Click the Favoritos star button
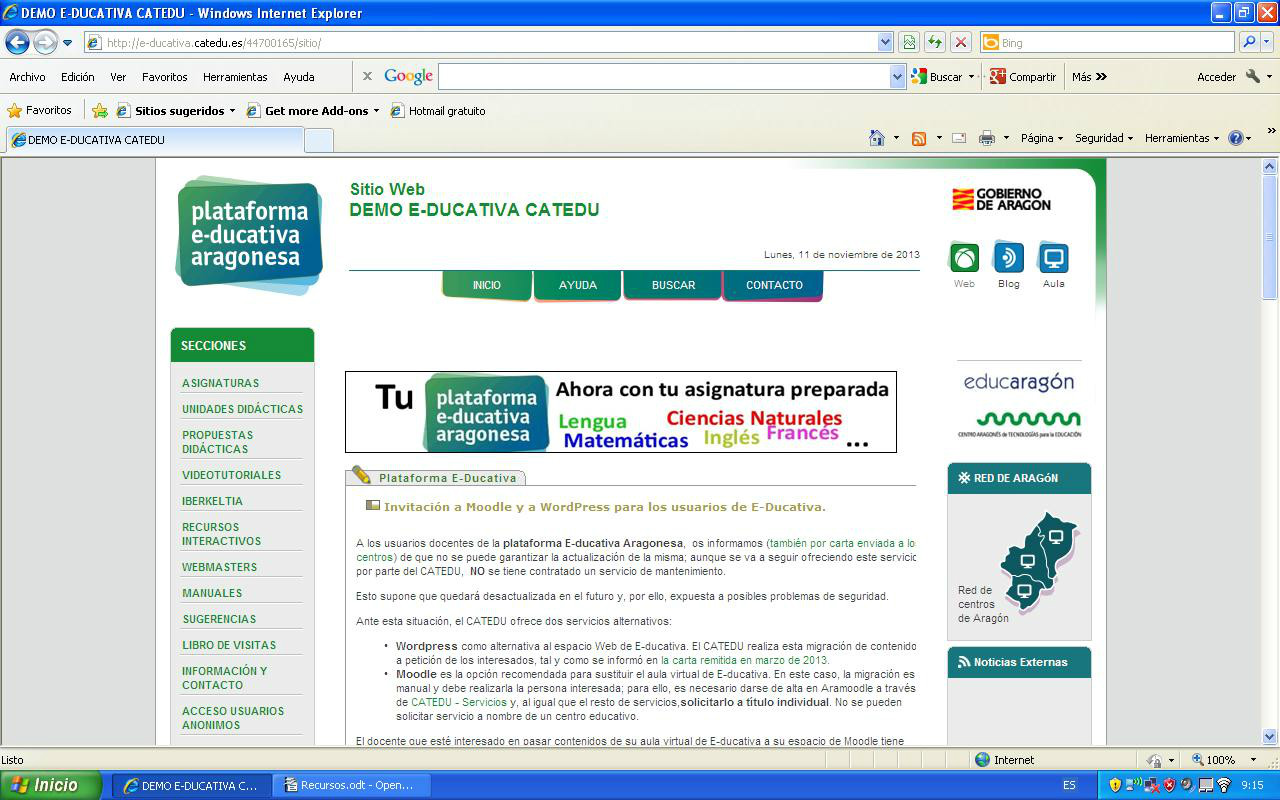 pyautogui.click(x=40, y=110)
